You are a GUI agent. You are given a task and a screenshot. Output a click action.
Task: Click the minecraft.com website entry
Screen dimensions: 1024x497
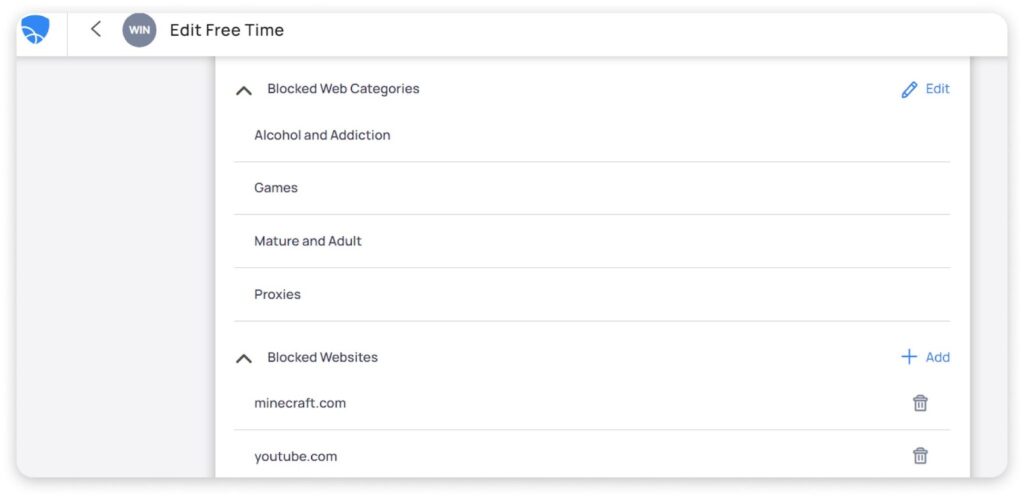click(300, 403)
